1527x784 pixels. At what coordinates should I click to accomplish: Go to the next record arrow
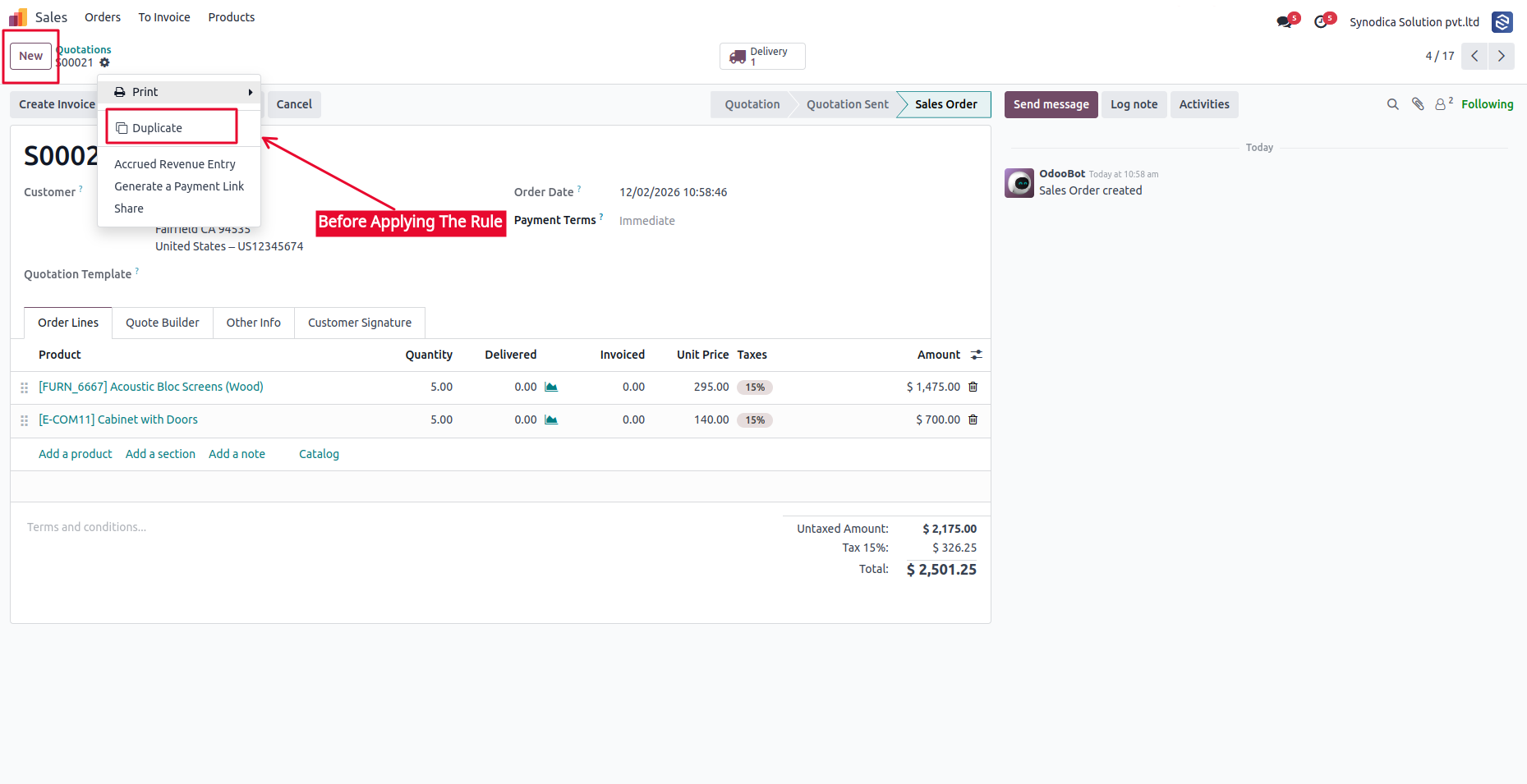point(1502,56)
